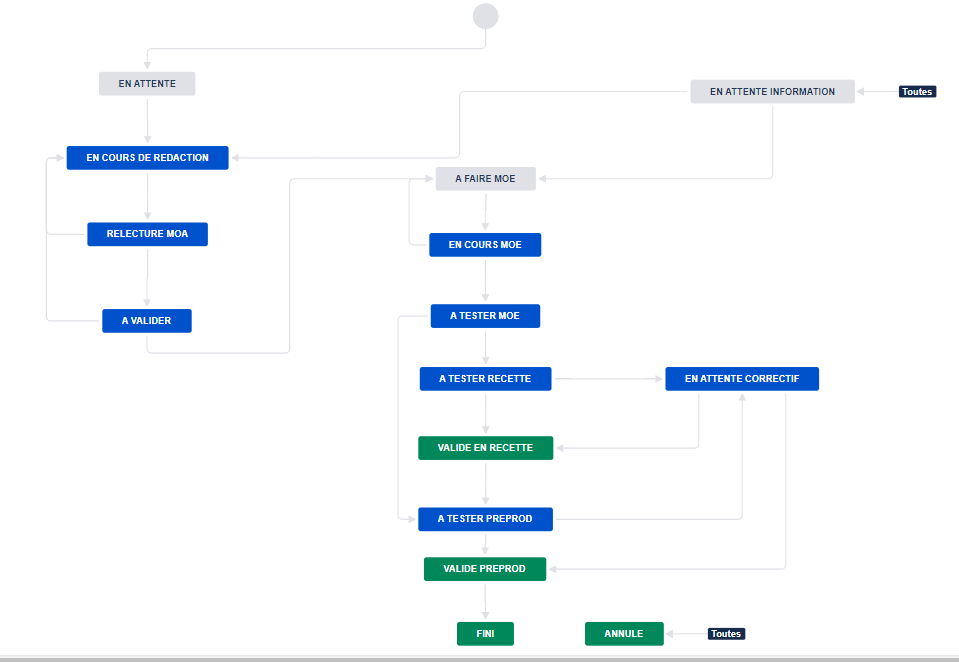Select the A TESTER PREPROD status
The height and width of the screenshot is (662, 959).
(486, 519)
